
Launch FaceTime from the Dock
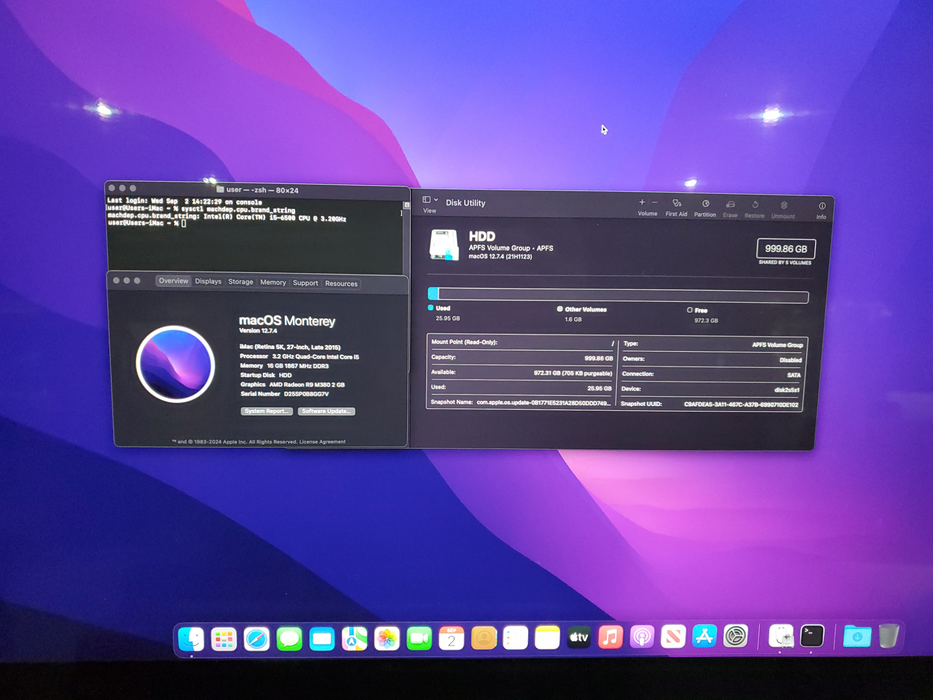point(419,639)
